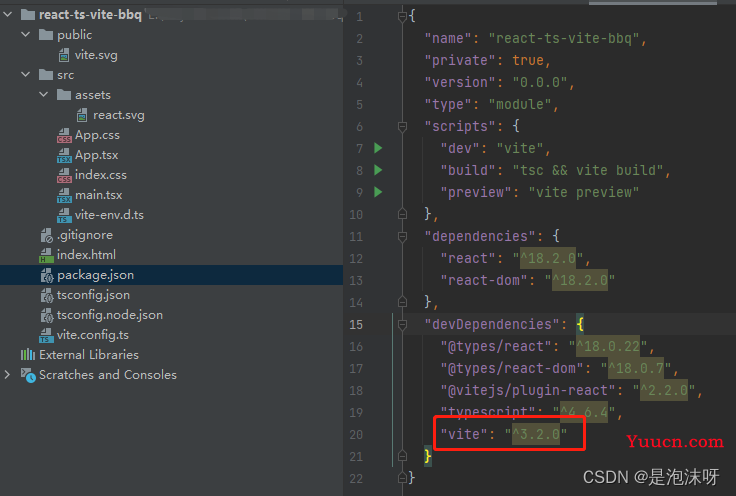
Task: Click the External Libraries icon
Action: click(x=28, y=354)
